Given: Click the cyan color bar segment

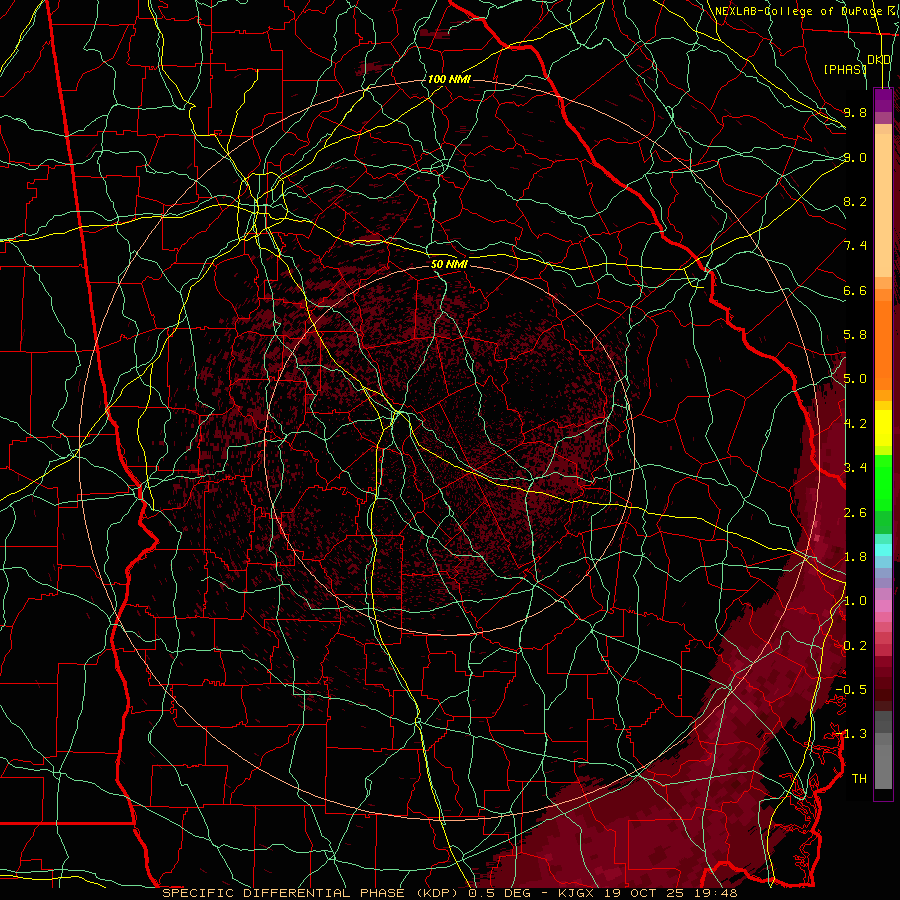Looking at the screenshot, I should click(x=883, y=550).
